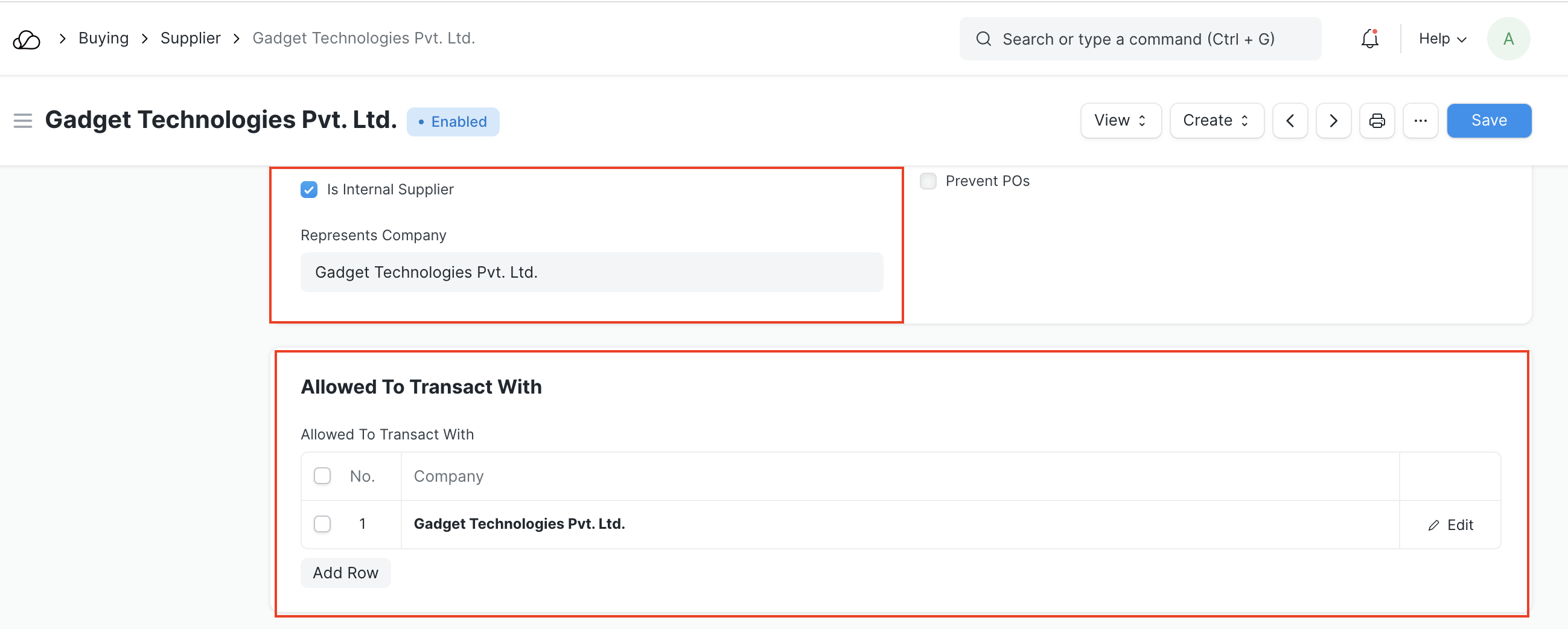The width and height of the screenshot is (1568, 629).
Task: Click the ERPNext cloud home logo
Action: [26, 40]
